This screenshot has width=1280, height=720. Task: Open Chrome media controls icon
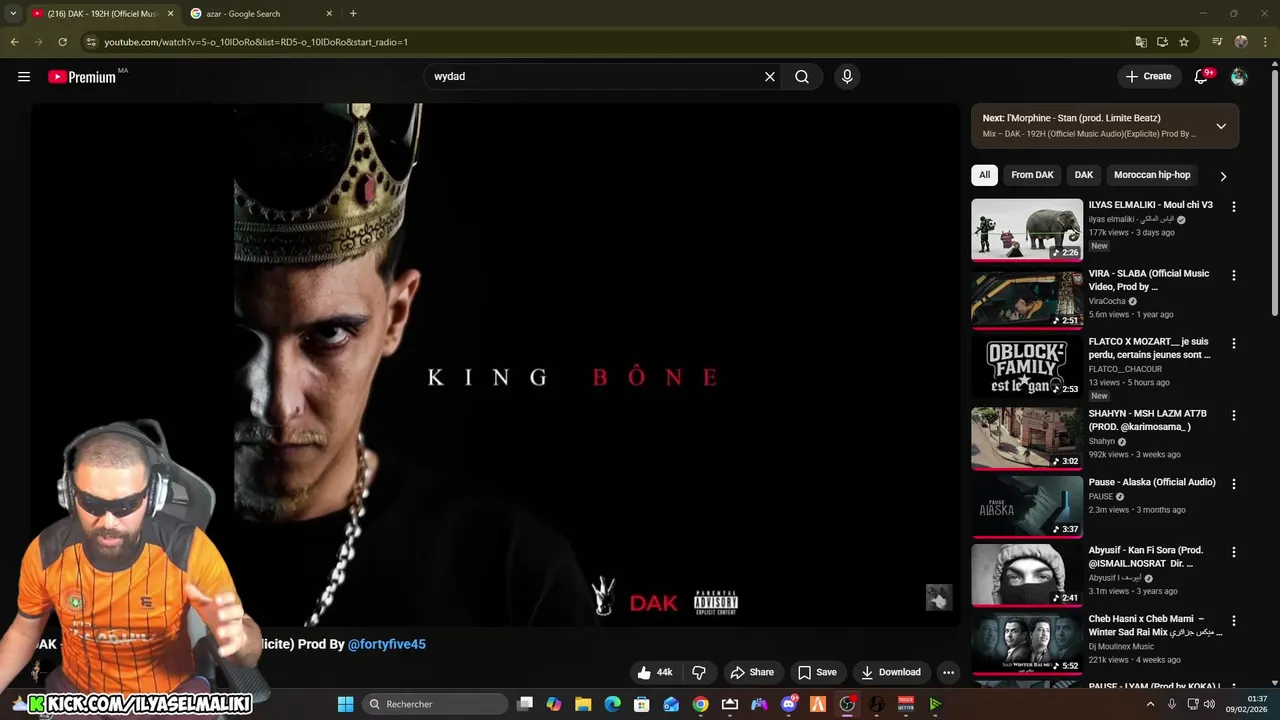tap(1217, 42)
